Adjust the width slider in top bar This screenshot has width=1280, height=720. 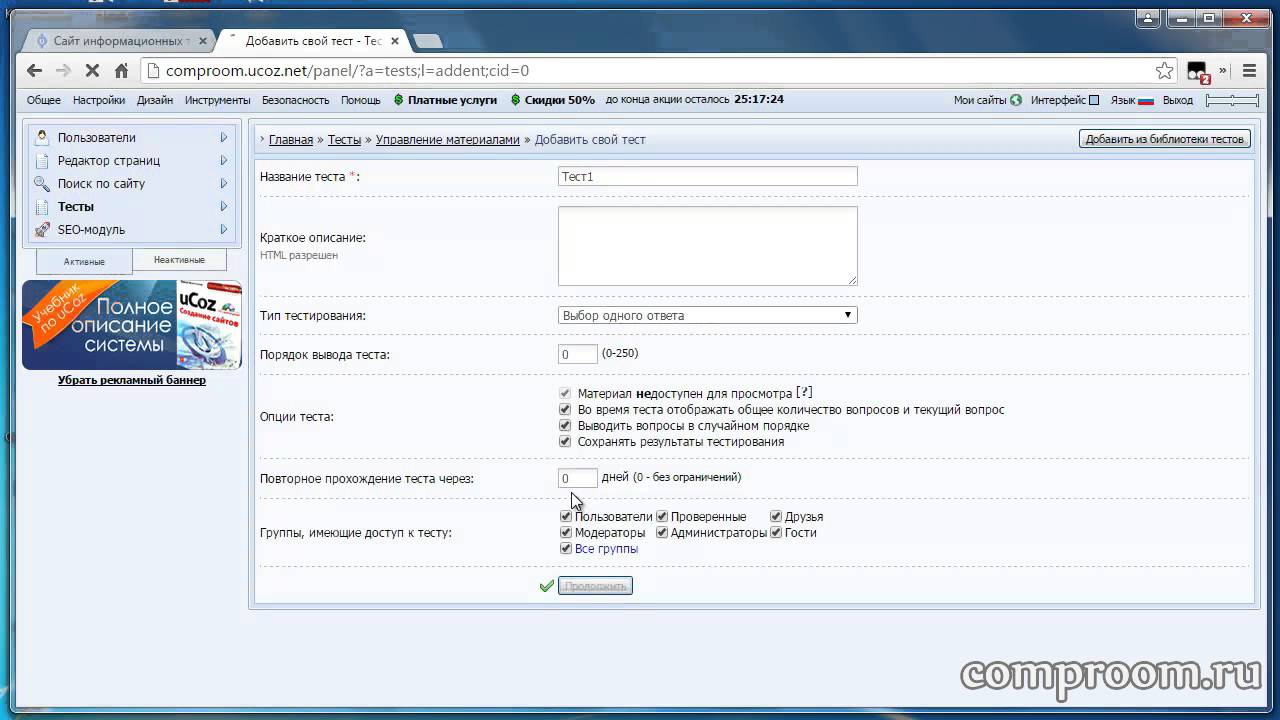tap(1232, 100)
